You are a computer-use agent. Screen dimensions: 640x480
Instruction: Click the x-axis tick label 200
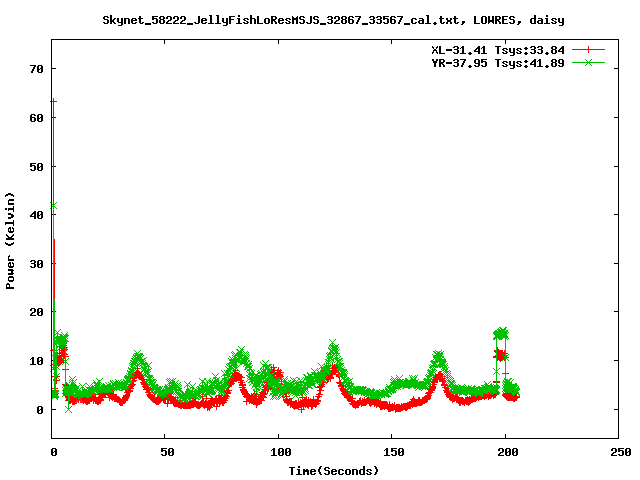click(507, 452)
